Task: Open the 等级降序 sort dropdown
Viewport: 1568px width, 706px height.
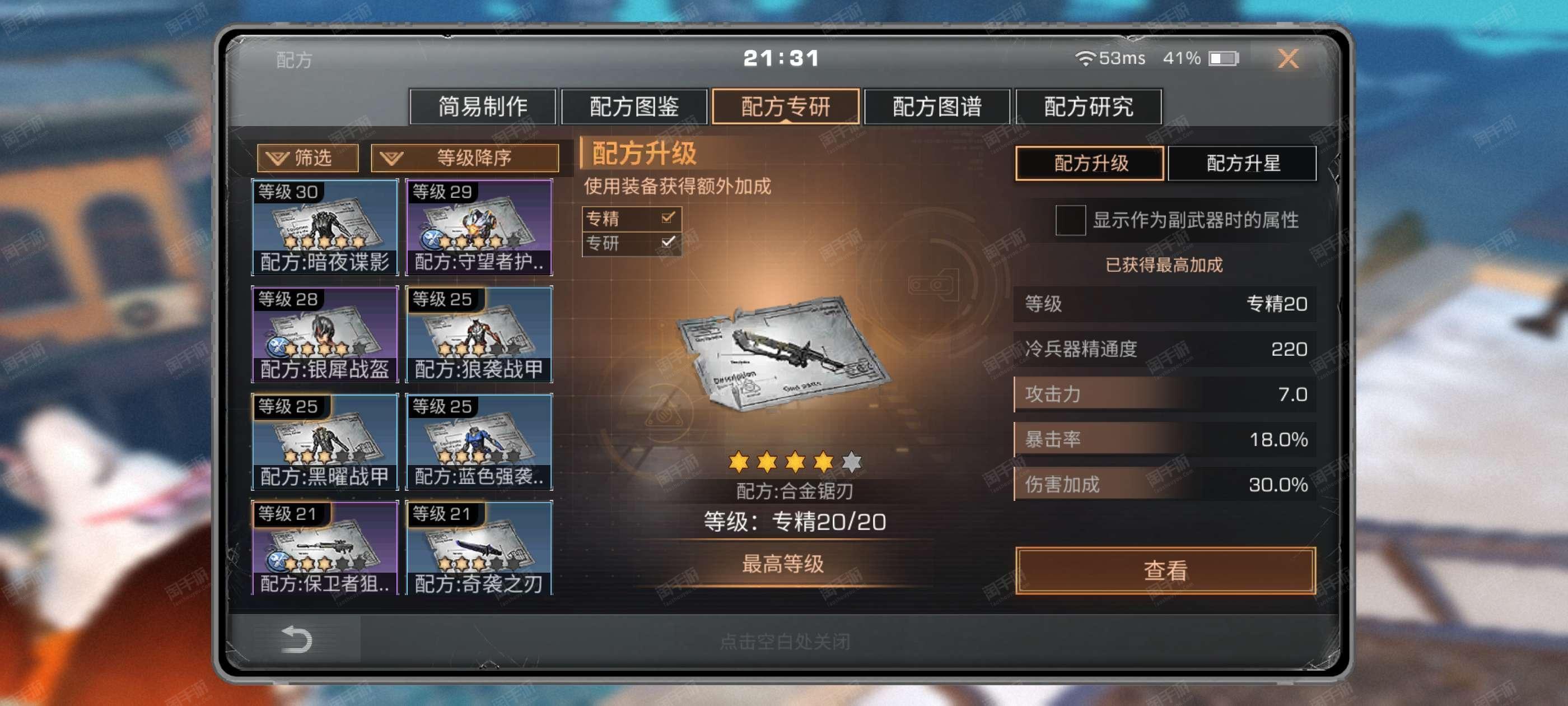Action: tap(465, 158)
